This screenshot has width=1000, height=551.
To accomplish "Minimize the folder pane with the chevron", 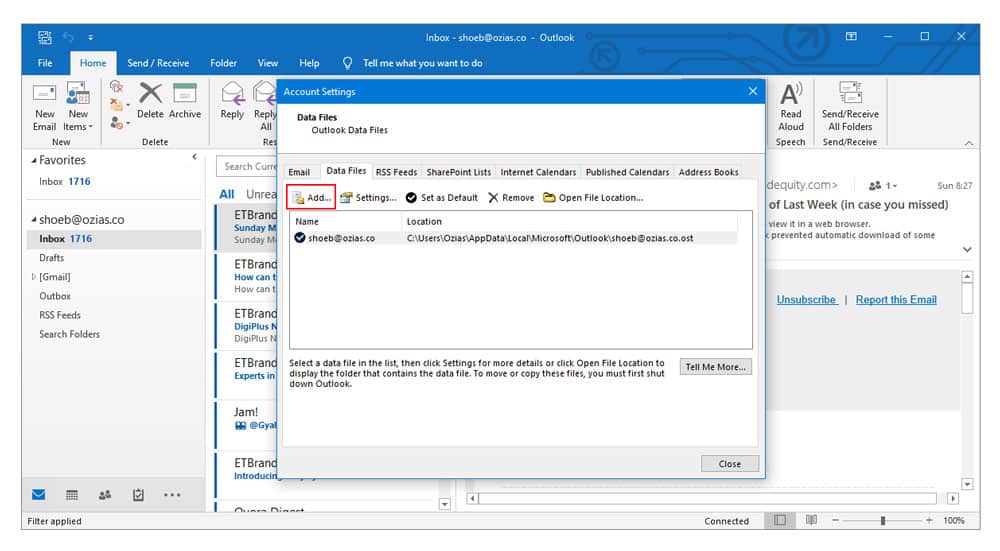I will 195,157.
